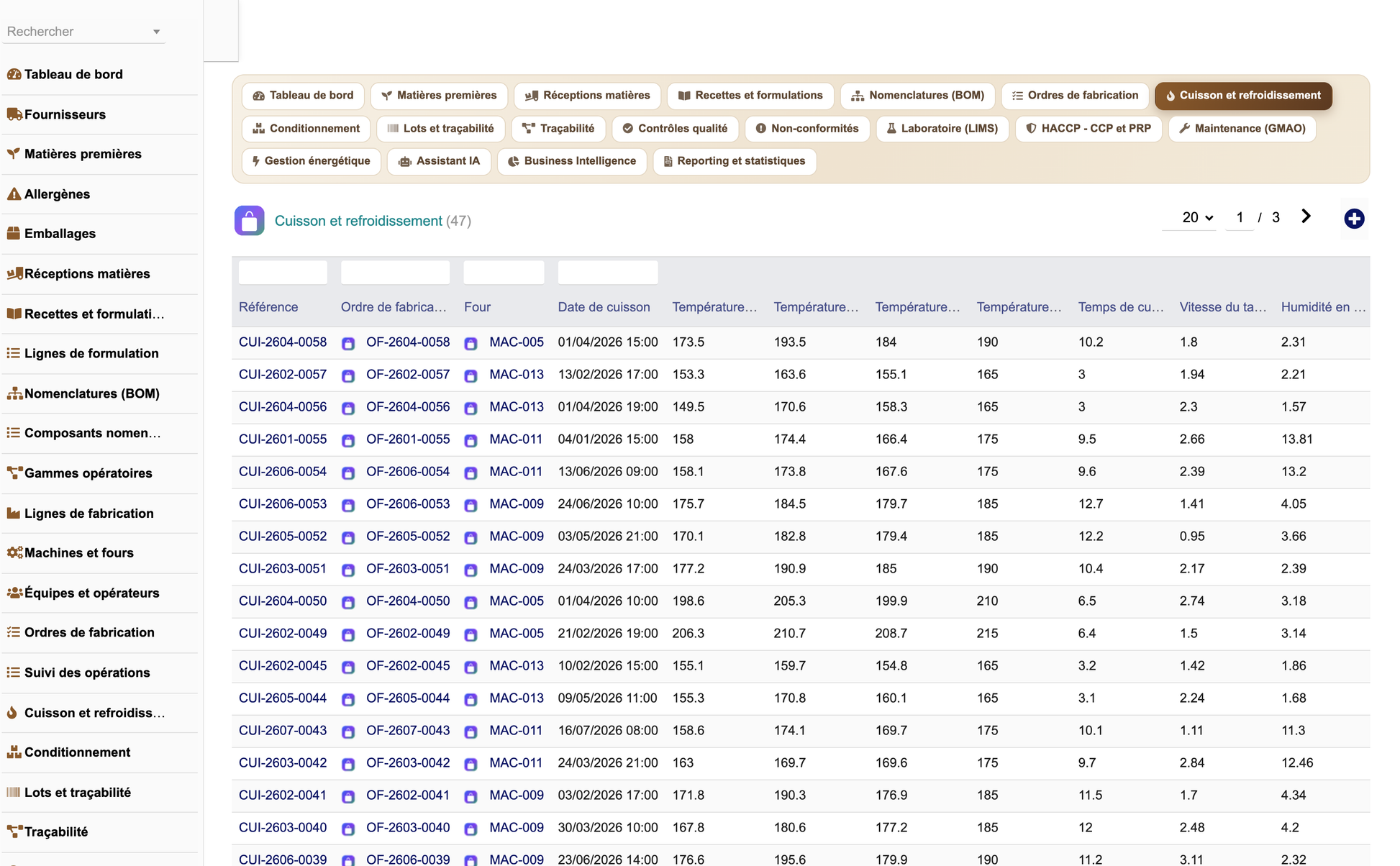Open order link OF-2603-0042

(x=408, y=763)
